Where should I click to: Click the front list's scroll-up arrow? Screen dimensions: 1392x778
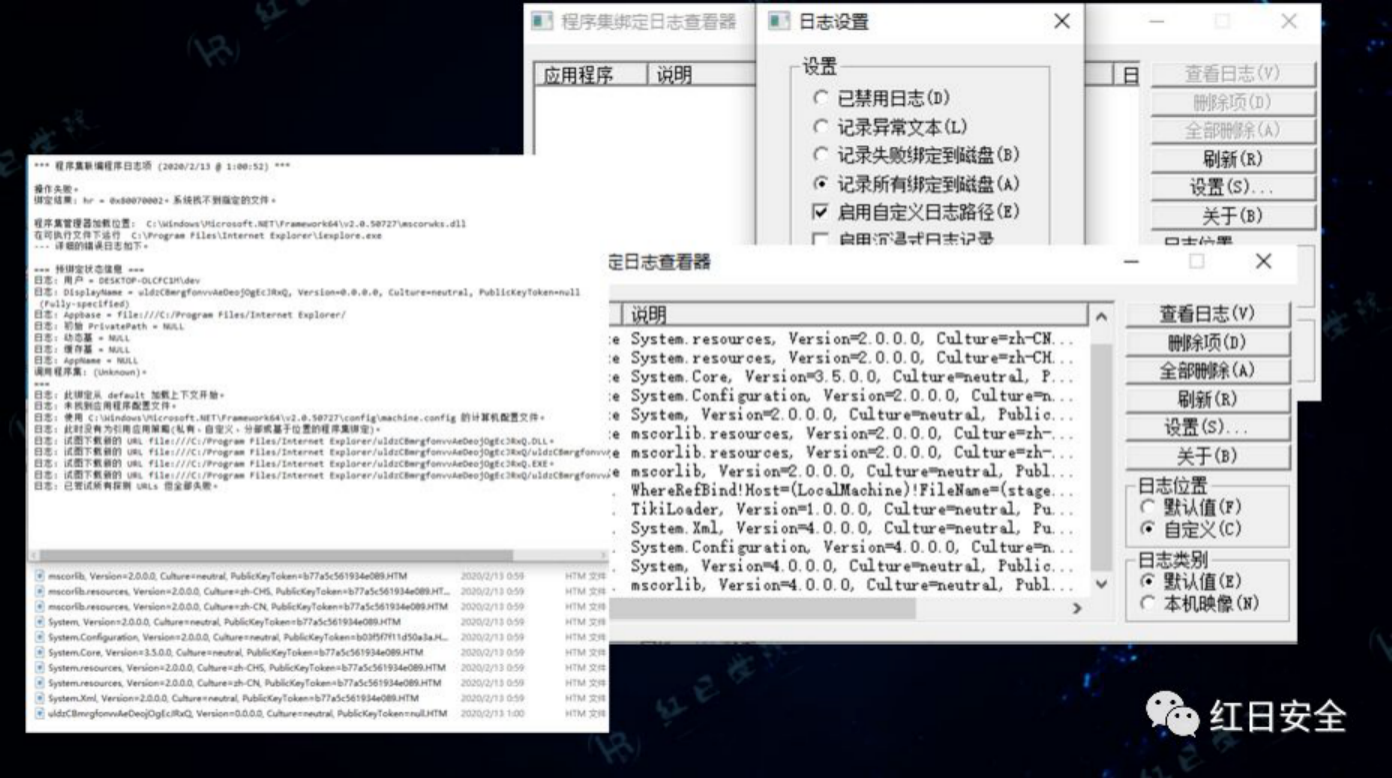(1101, 317)
